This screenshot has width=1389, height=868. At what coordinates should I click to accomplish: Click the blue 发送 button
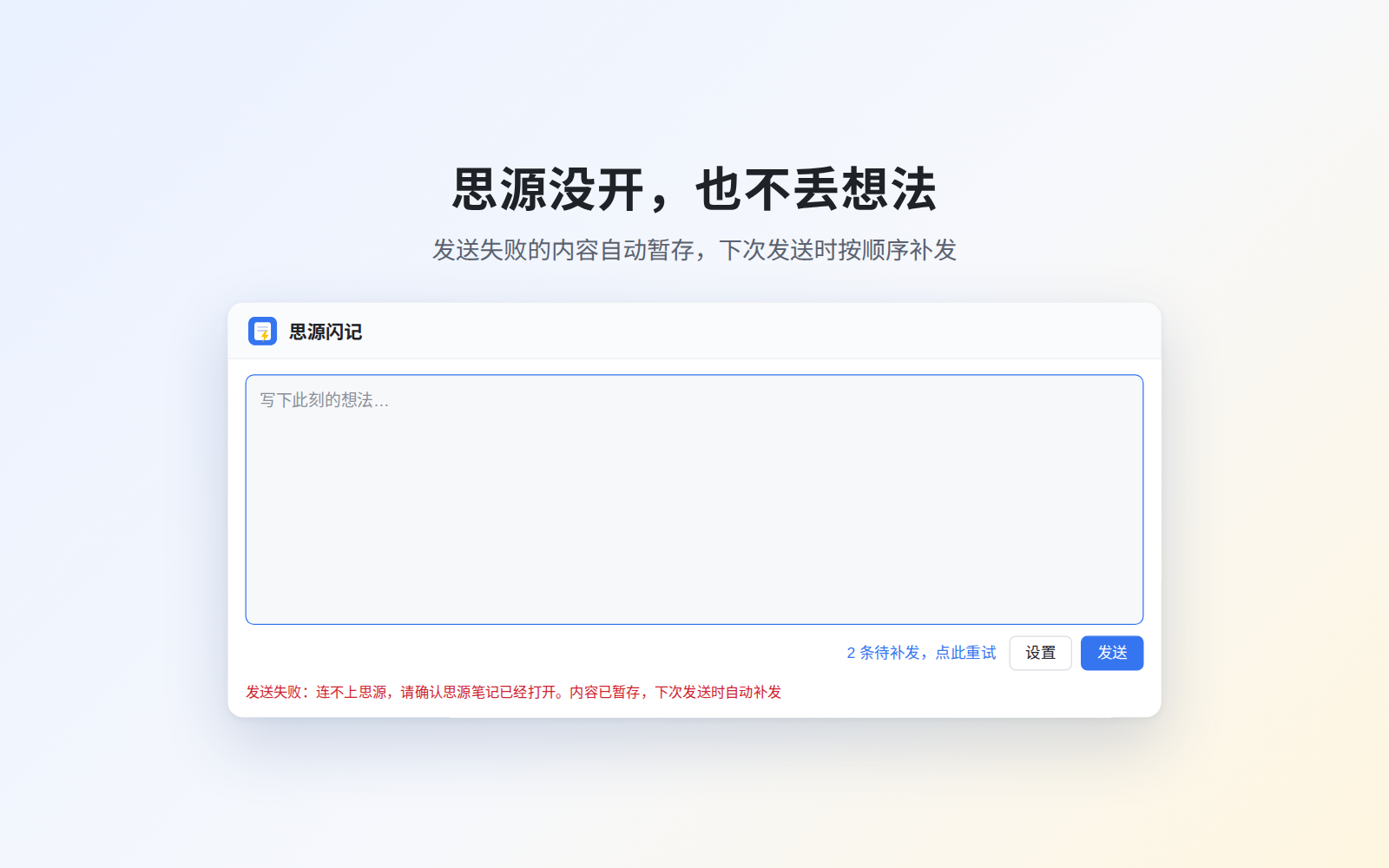(1112, 653)
